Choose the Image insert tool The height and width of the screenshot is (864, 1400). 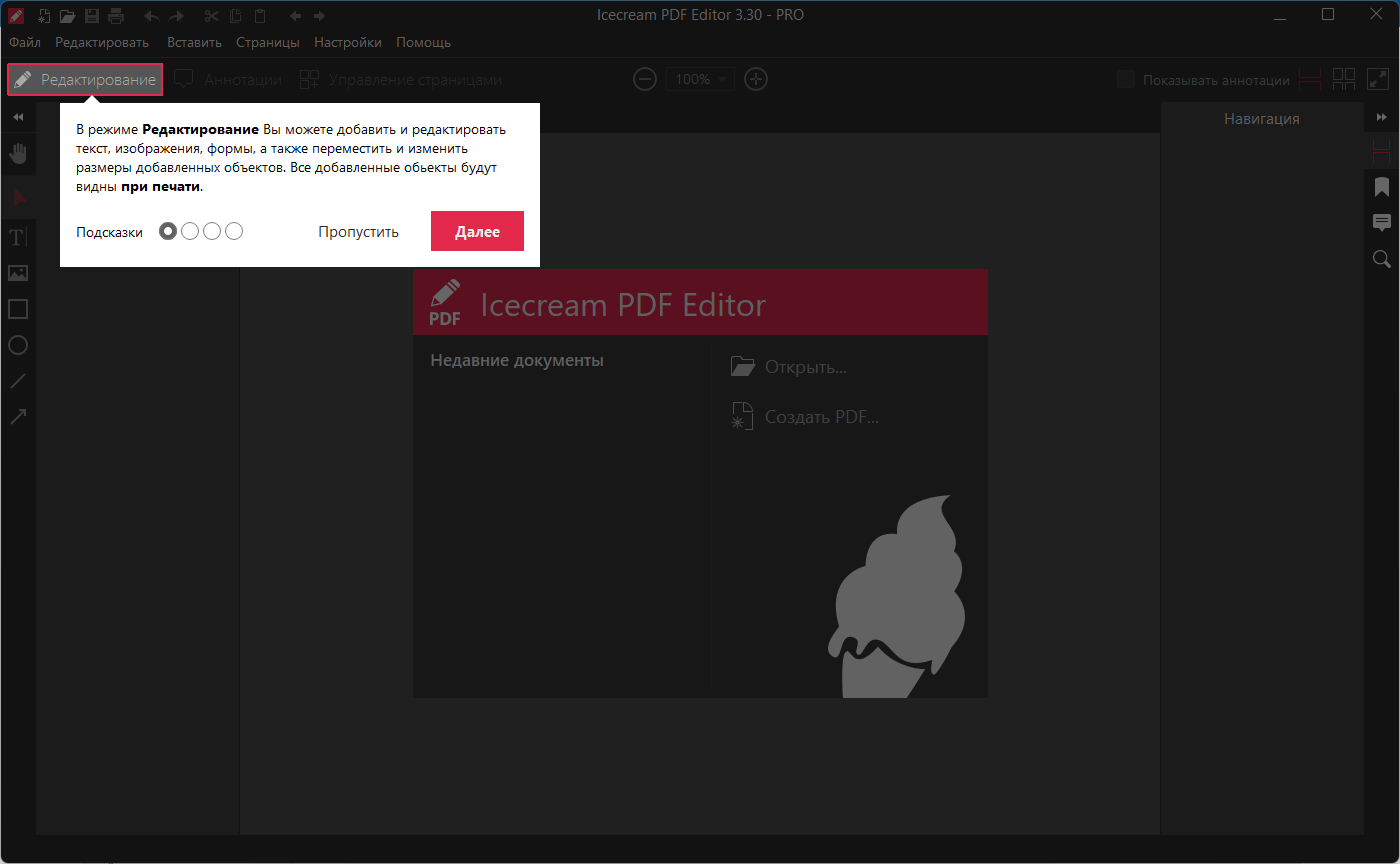[18, 273]
